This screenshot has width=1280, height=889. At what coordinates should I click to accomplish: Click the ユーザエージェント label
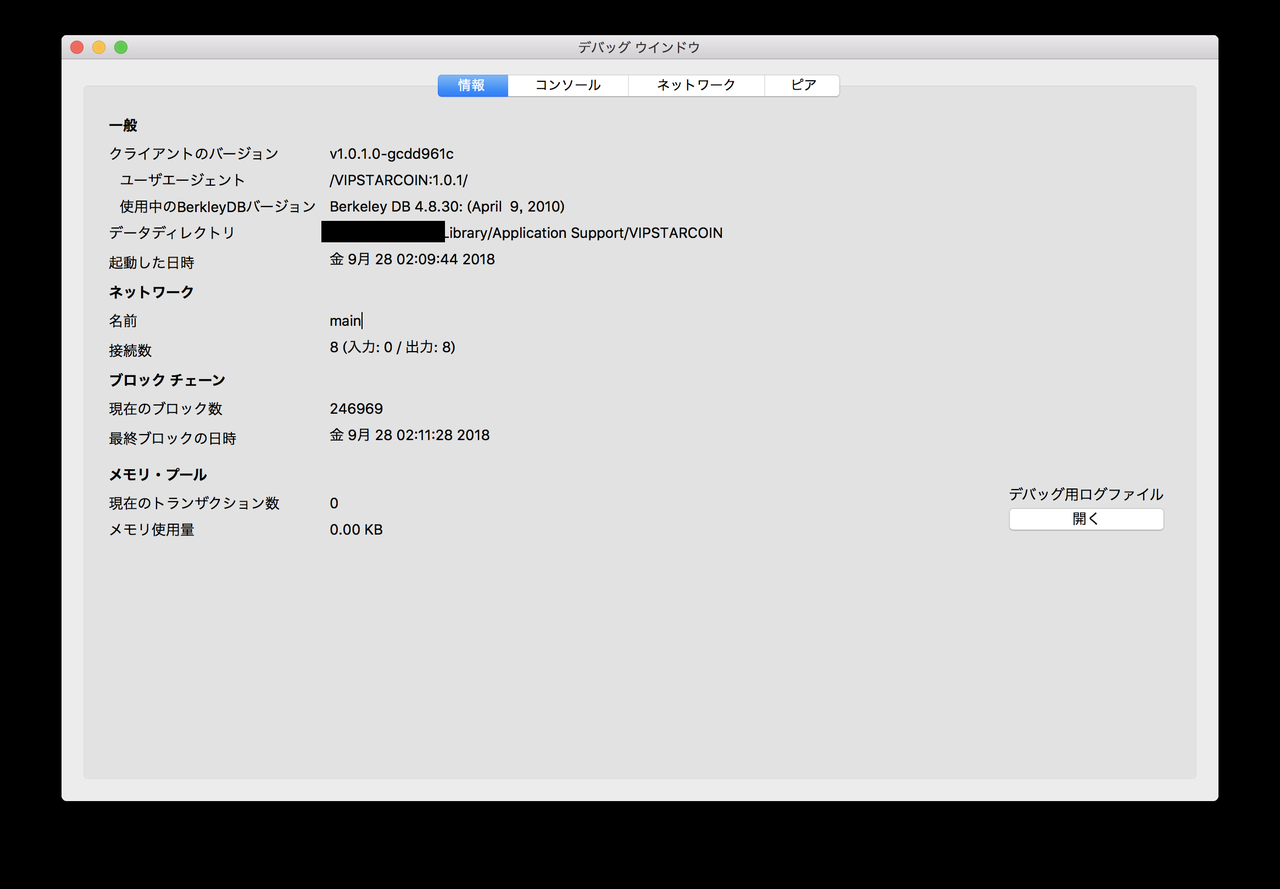[183, 180]
